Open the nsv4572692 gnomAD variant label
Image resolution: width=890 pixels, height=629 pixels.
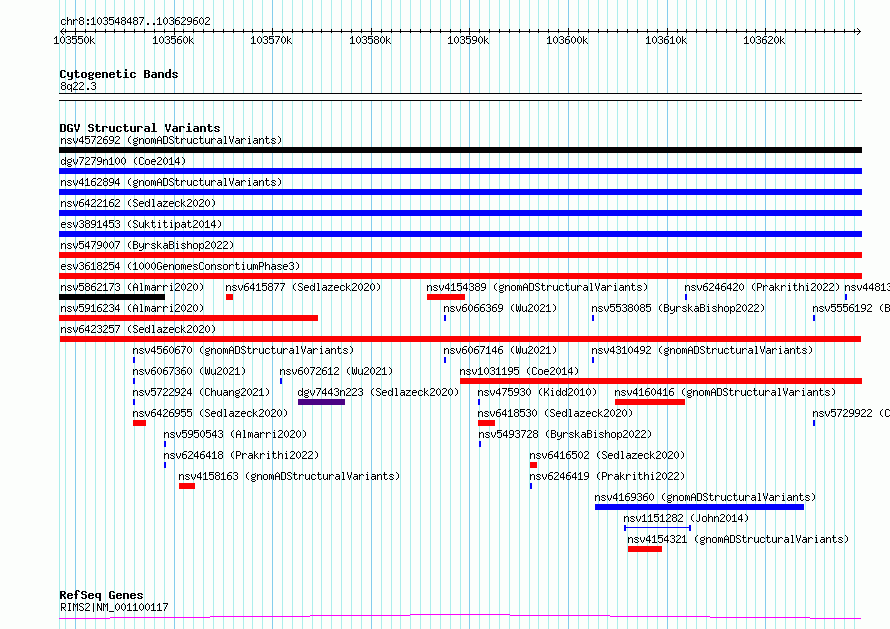[x=171, y=140]
